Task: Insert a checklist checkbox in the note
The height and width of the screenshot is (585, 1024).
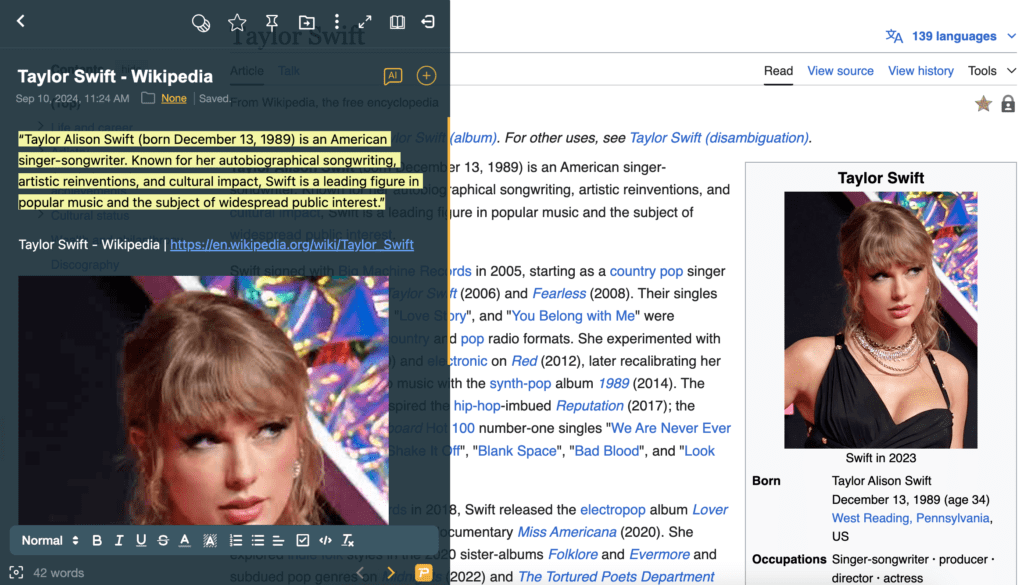Action: pos(303,541)
